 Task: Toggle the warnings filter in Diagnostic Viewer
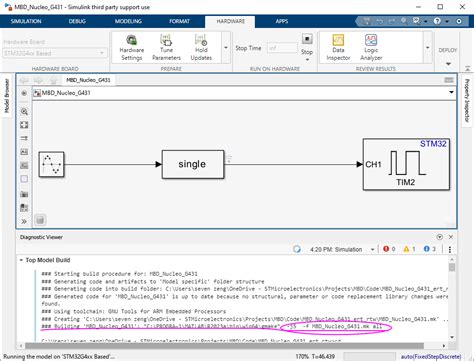point(409,249)
